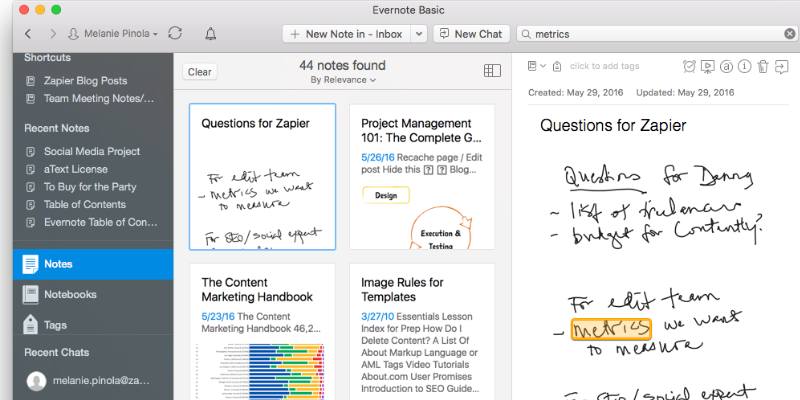800x400 pixels.
Task: Select Tags in the sidebar
Action: [93, 325]
